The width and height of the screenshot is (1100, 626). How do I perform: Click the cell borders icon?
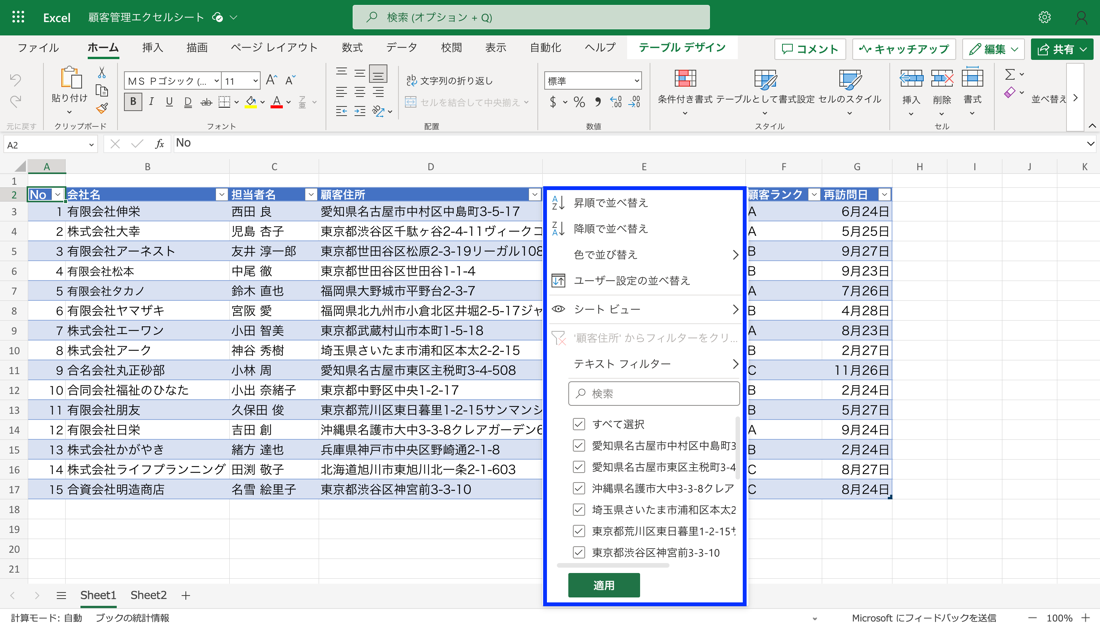tap(224, 102)
